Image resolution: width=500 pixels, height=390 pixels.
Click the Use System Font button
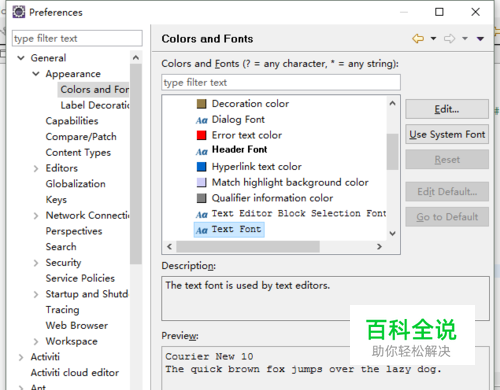(447, 134)
